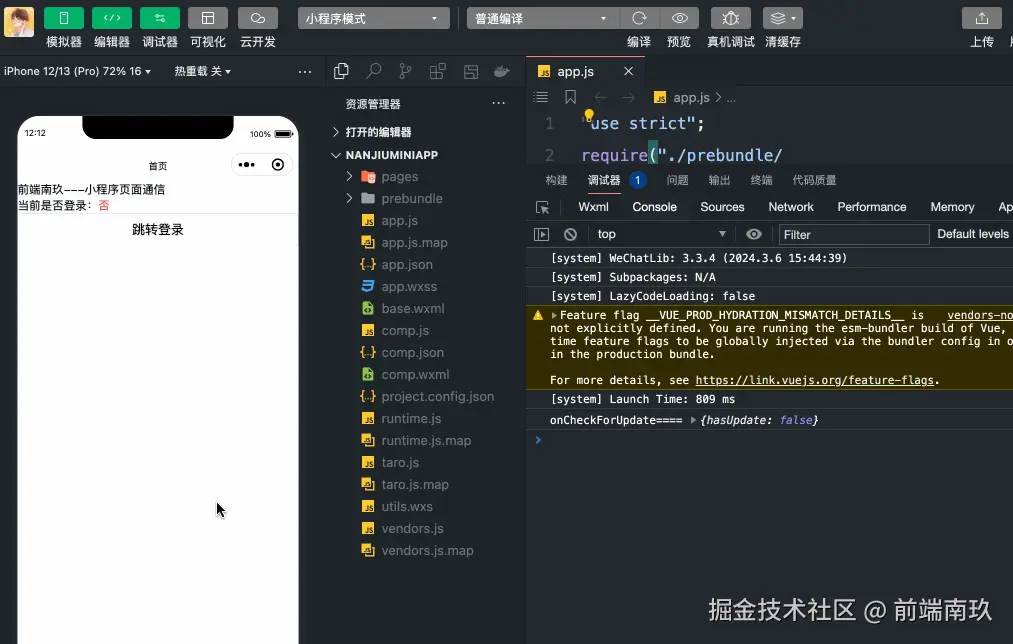Switch to the Sources debugger tab
Viewport: 1013px width, 644px height.
[722, 207]
